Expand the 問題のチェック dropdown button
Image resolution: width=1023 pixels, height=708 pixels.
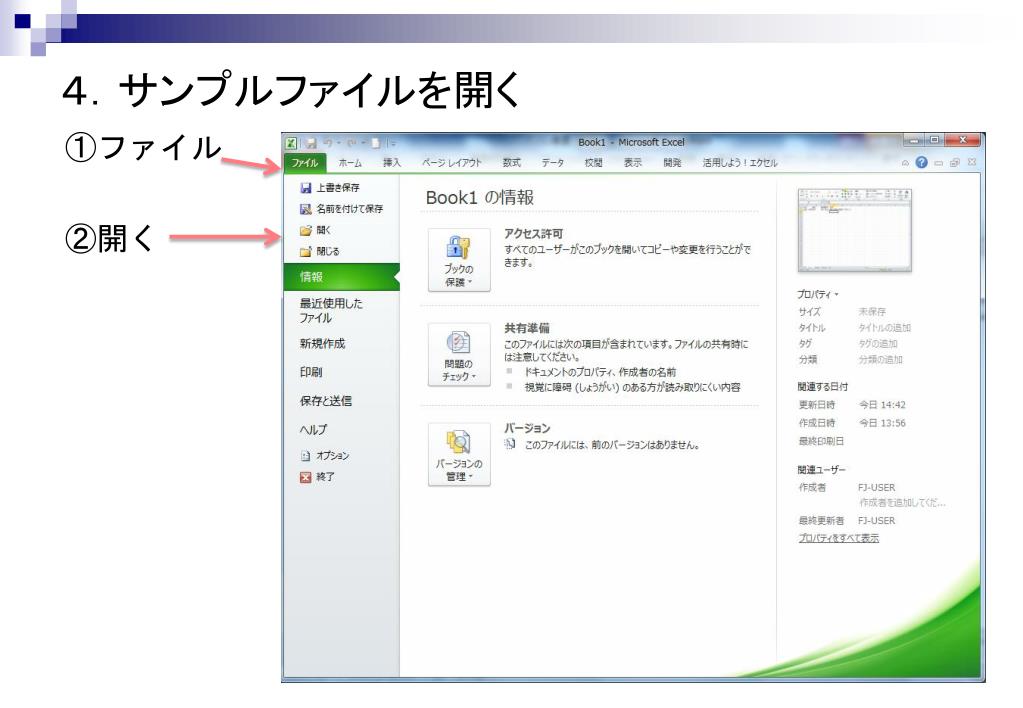[x=459, y=354]
